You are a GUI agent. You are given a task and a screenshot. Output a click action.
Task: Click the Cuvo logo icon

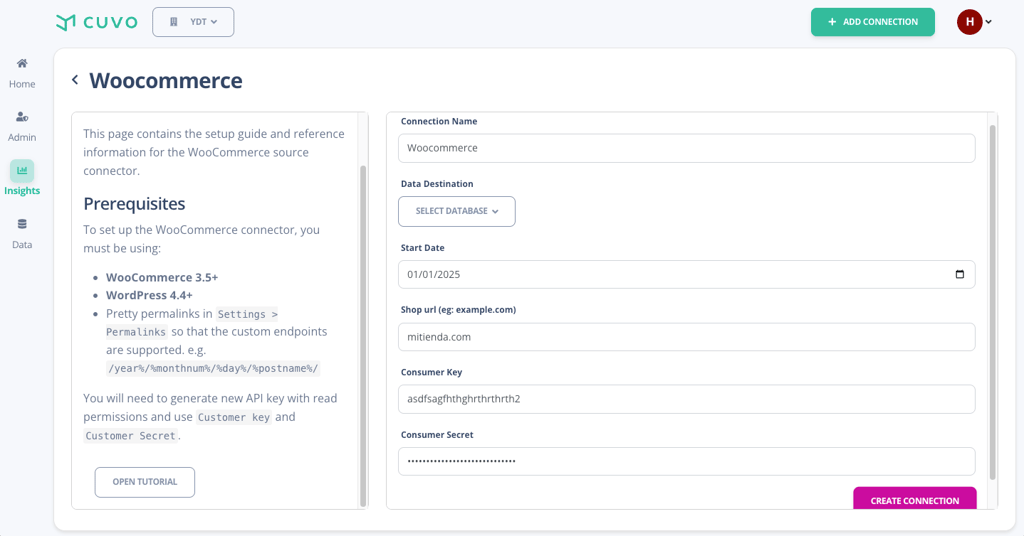pos(66,22)
